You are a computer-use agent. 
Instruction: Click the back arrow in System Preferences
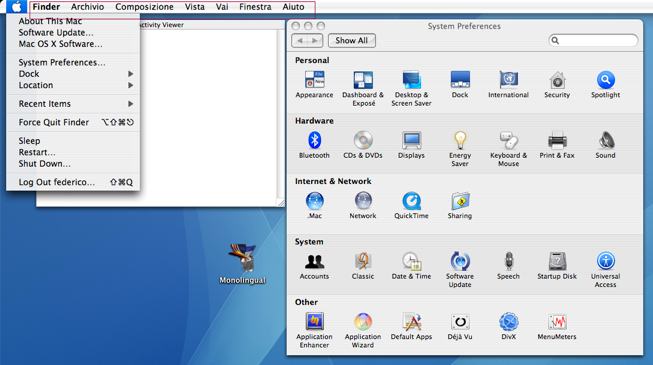(300, 40)
